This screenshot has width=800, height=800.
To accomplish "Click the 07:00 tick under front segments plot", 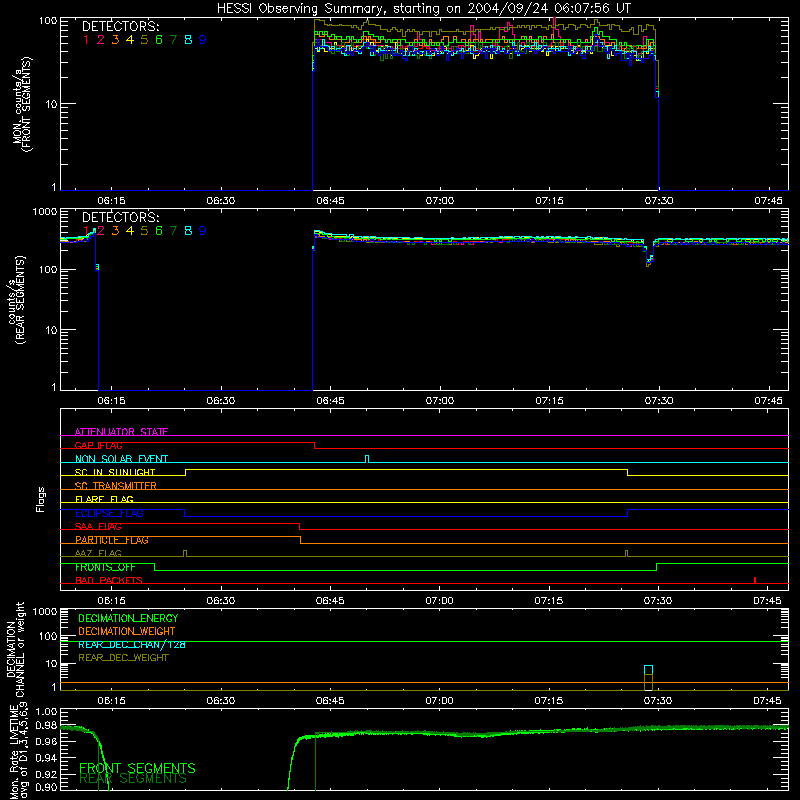I will [440, 201].
